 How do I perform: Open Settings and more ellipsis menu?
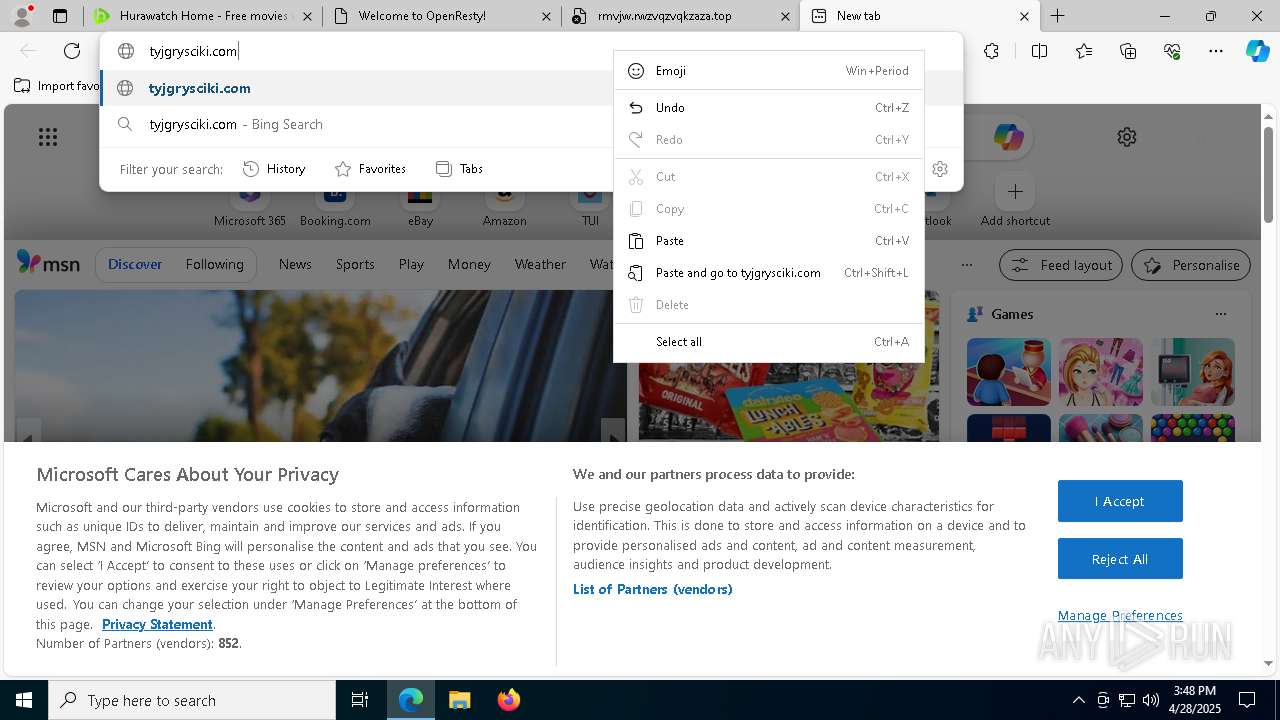coord(1216,51)
